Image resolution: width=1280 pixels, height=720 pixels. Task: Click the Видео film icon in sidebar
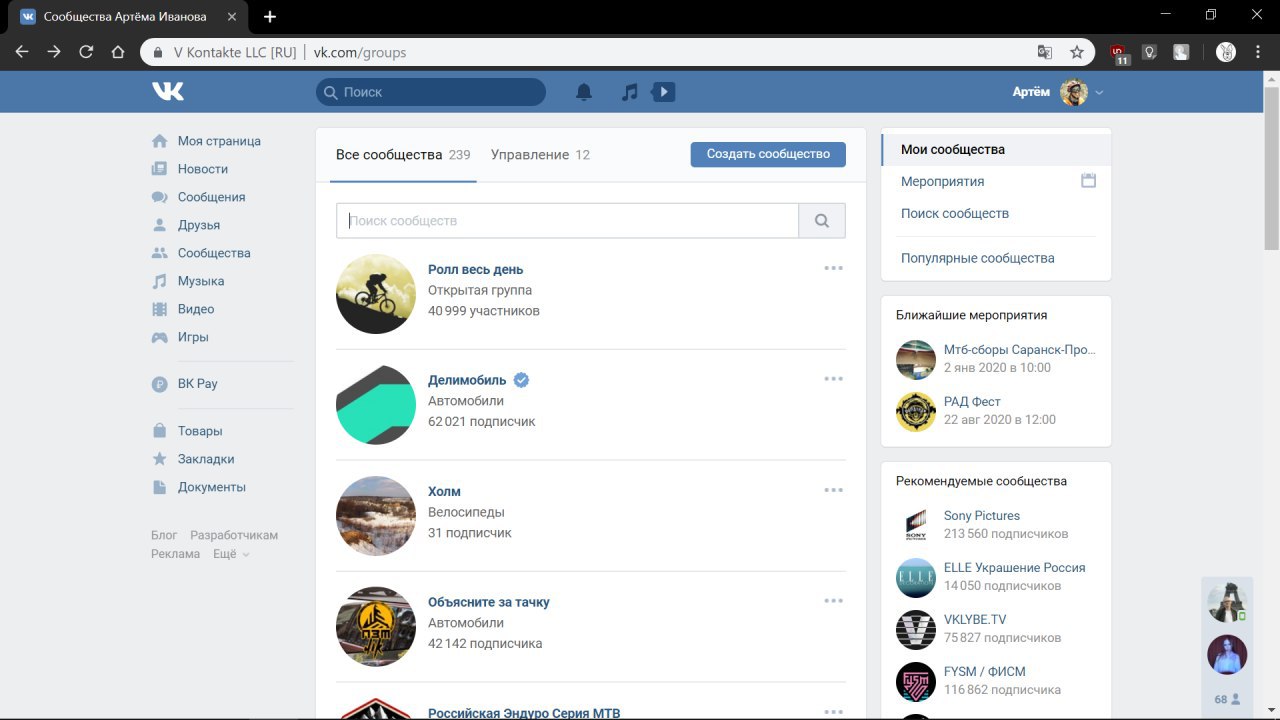(x=159, y=309)
